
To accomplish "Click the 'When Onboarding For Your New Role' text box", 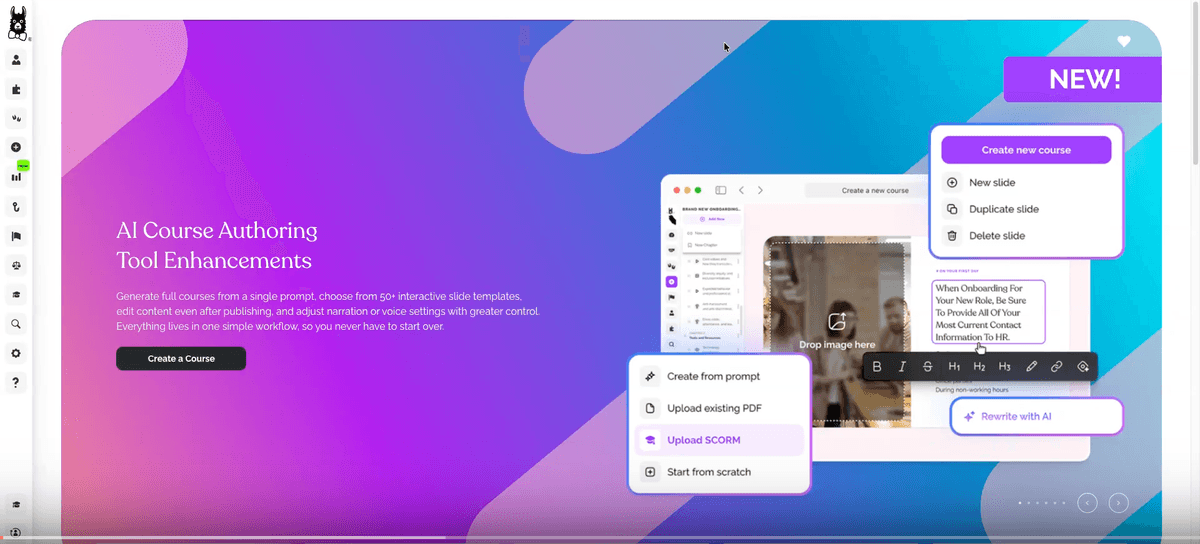I will coord(988,312).
